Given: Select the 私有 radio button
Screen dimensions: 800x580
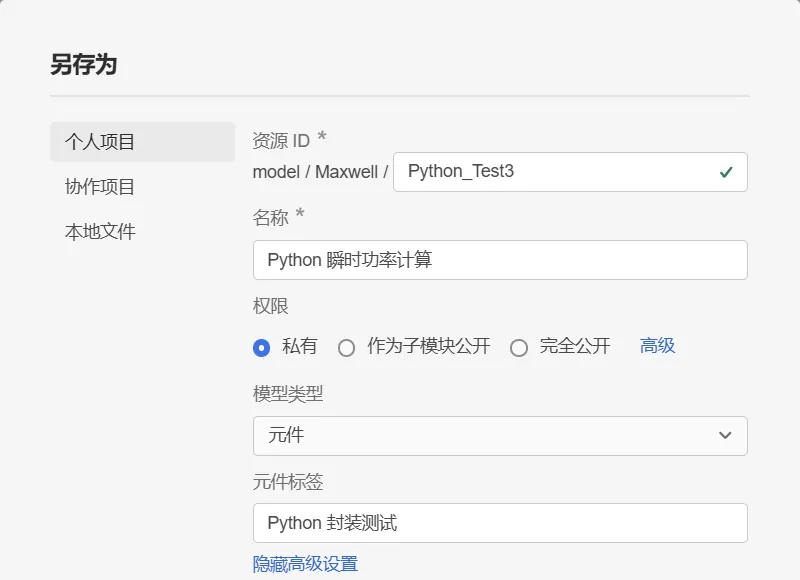Looking at the screenshot, I should tap(262, 347).
